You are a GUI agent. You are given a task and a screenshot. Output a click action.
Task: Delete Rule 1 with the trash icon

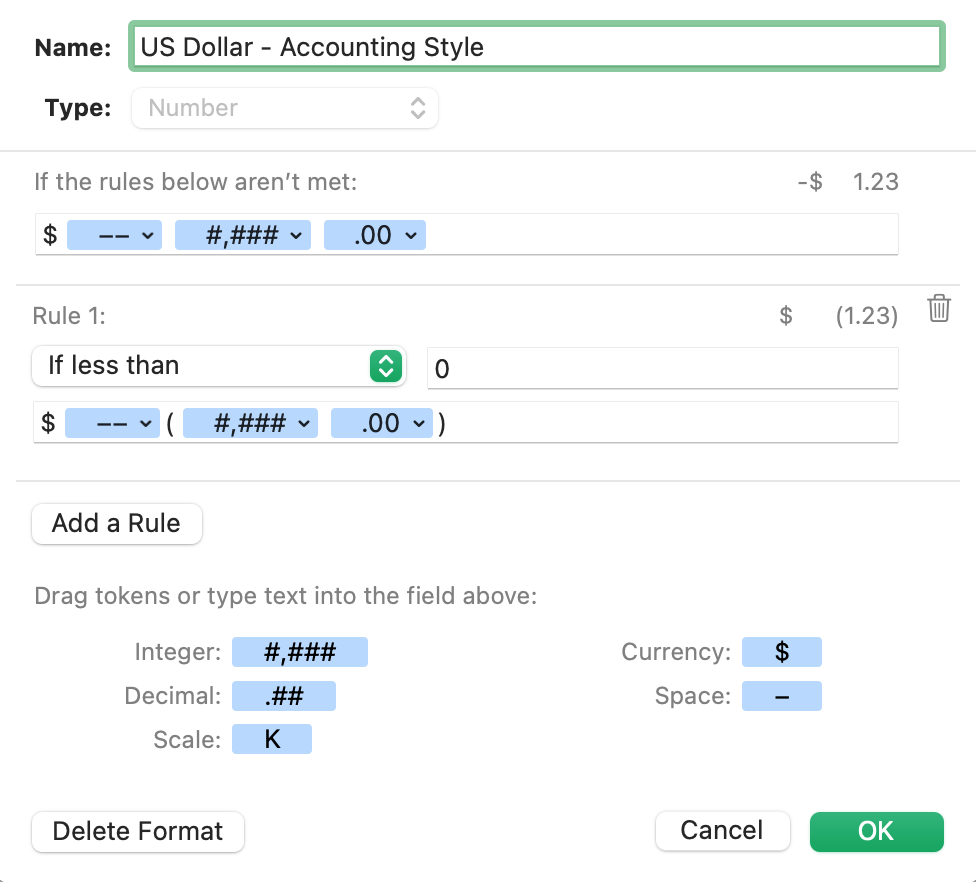pyautogui.click(x=938, y=309)
